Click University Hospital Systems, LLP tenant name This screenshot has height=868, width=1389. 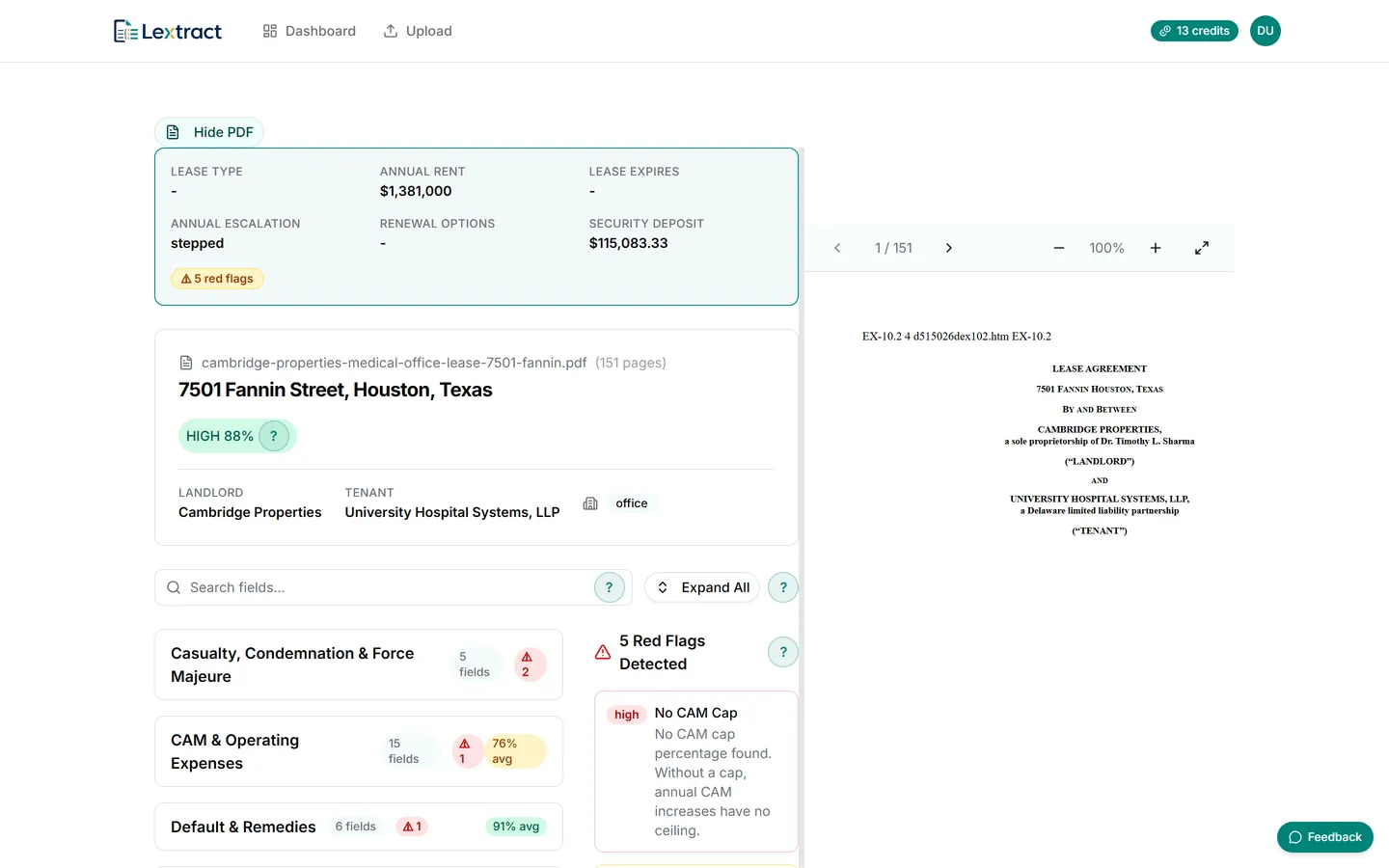[452, 512]
